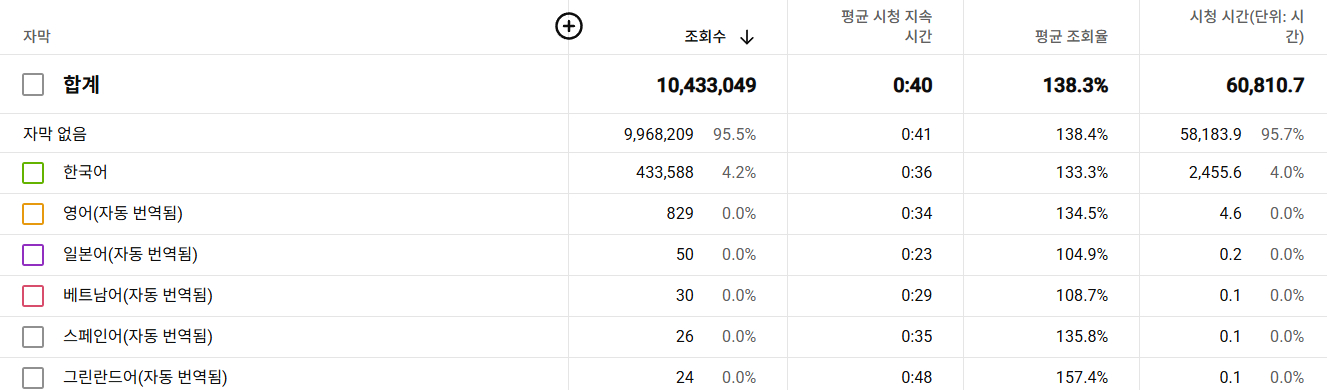The image size is (1327, 390).
Task: Click 133.3% view rate for 한국어
Action: 1082,173
